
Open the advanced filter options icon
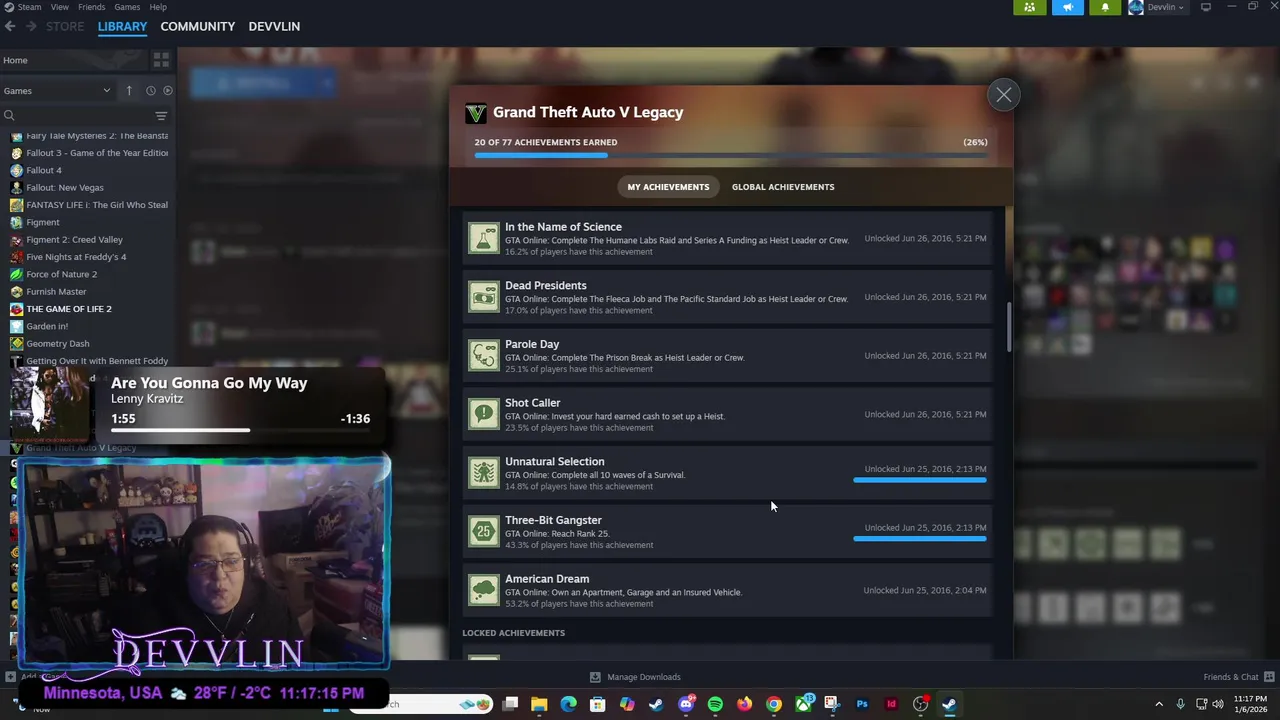(x=161, y=116)
